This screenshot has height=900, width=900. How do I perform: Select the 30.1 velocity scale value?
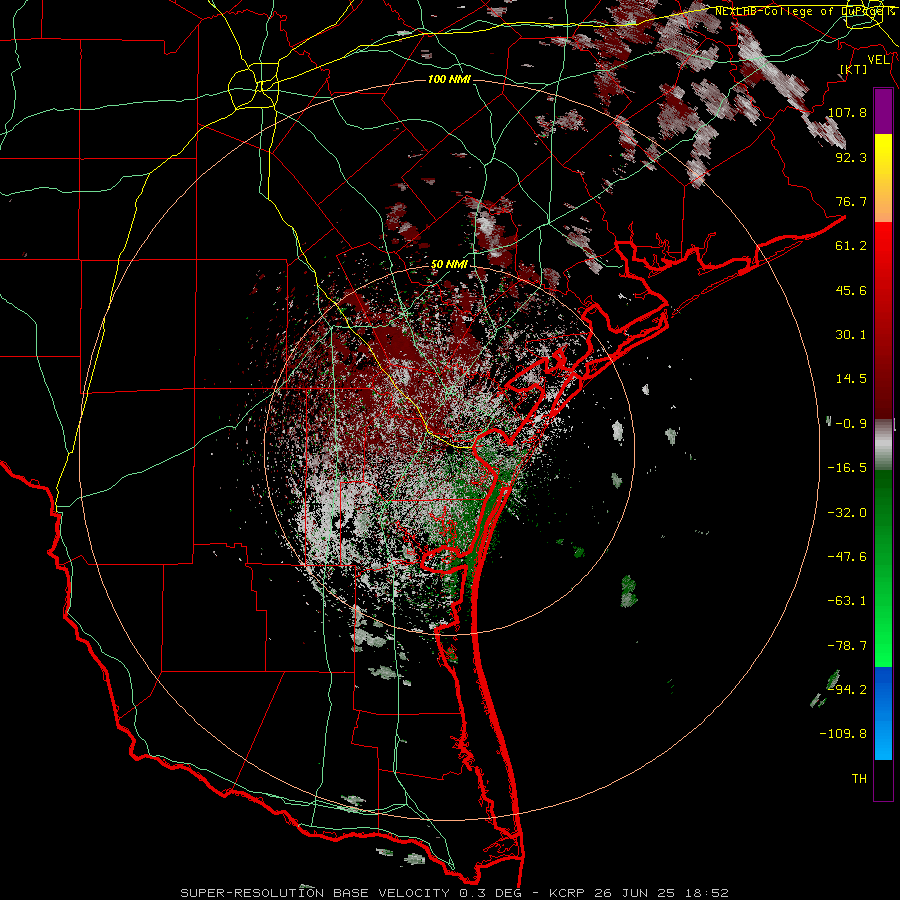[x=851, y=335]
